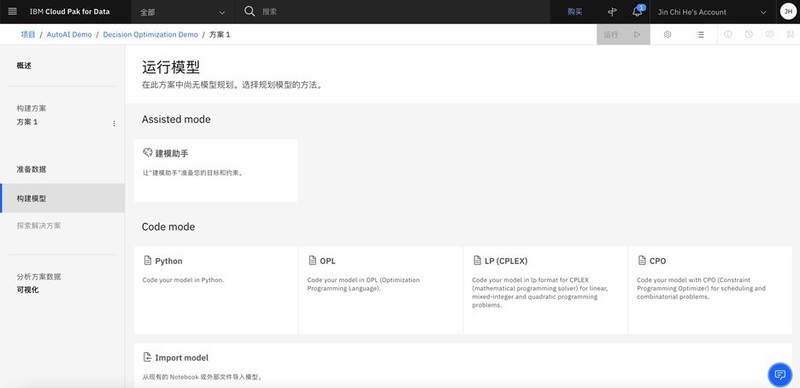Open the chat support bubble
The width and height of the screenshot is (800, 388).
tap(780, 375)
